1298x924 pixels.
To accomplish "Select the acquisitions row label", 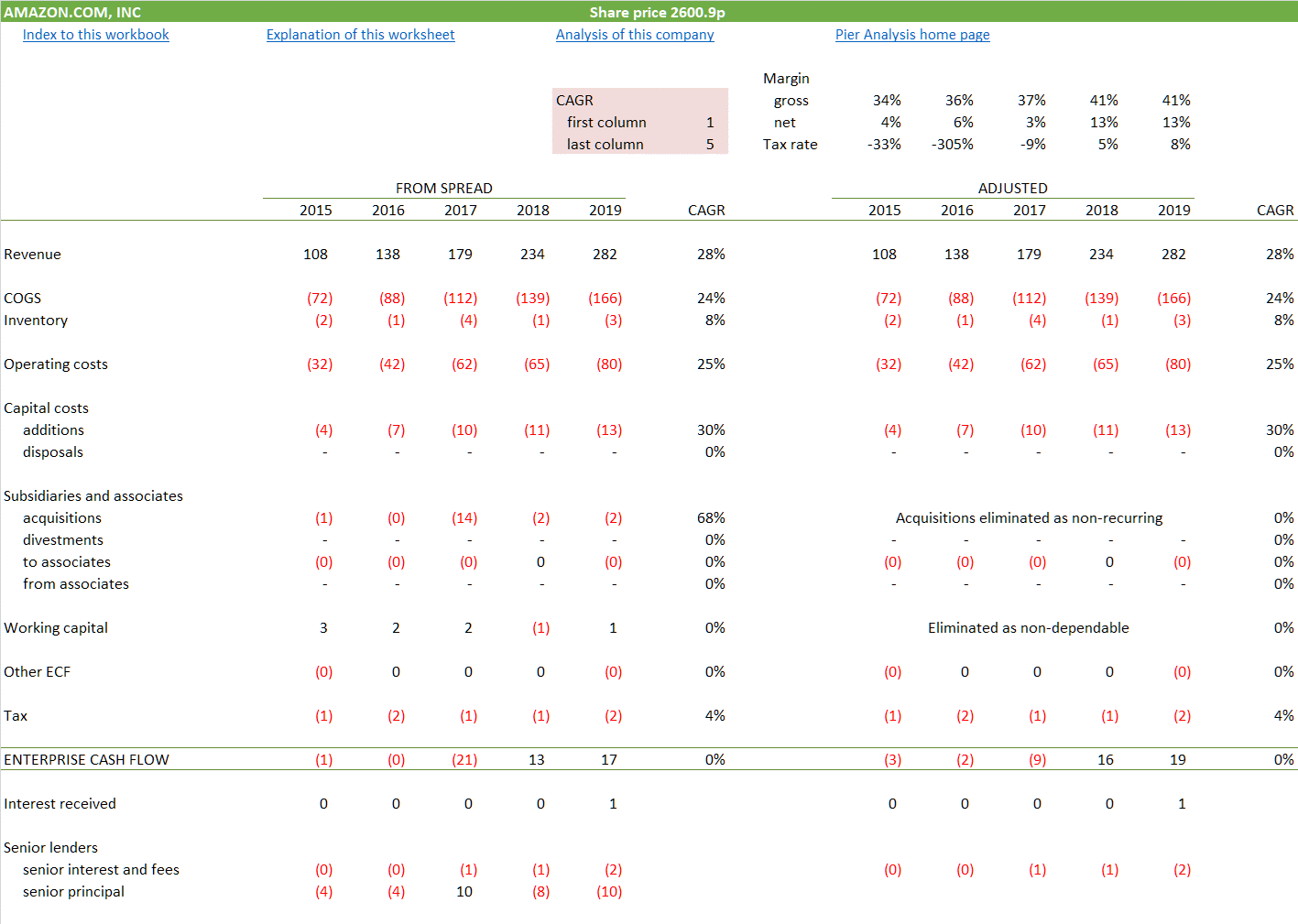I will point(62,518).
